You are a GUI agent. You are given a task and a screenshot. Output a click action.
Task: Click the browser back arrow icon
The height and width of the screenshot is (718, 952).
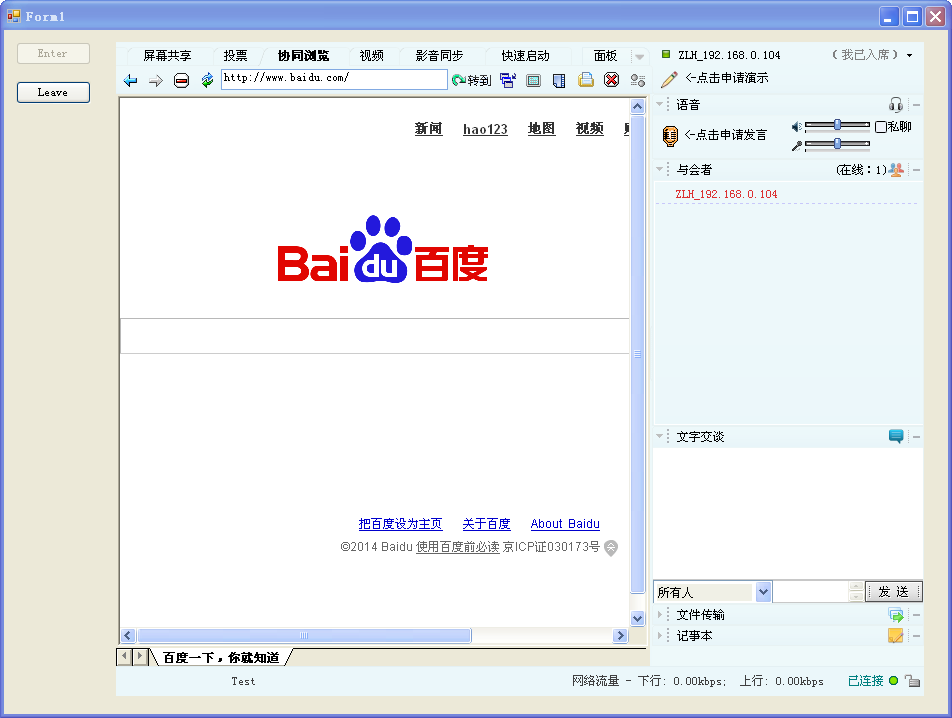[x=130, y=80]
